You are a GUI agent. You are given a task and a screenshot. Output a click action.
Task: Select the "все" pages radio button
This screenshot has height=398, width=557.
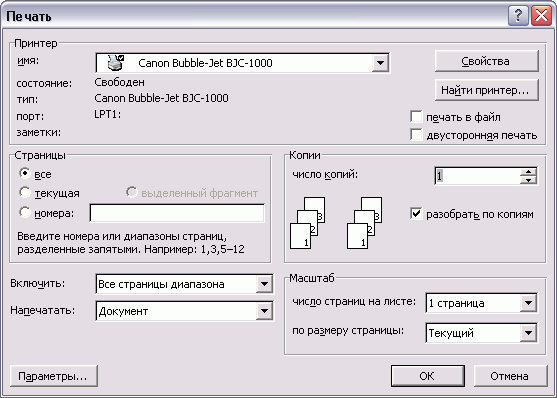pos(25,173)
